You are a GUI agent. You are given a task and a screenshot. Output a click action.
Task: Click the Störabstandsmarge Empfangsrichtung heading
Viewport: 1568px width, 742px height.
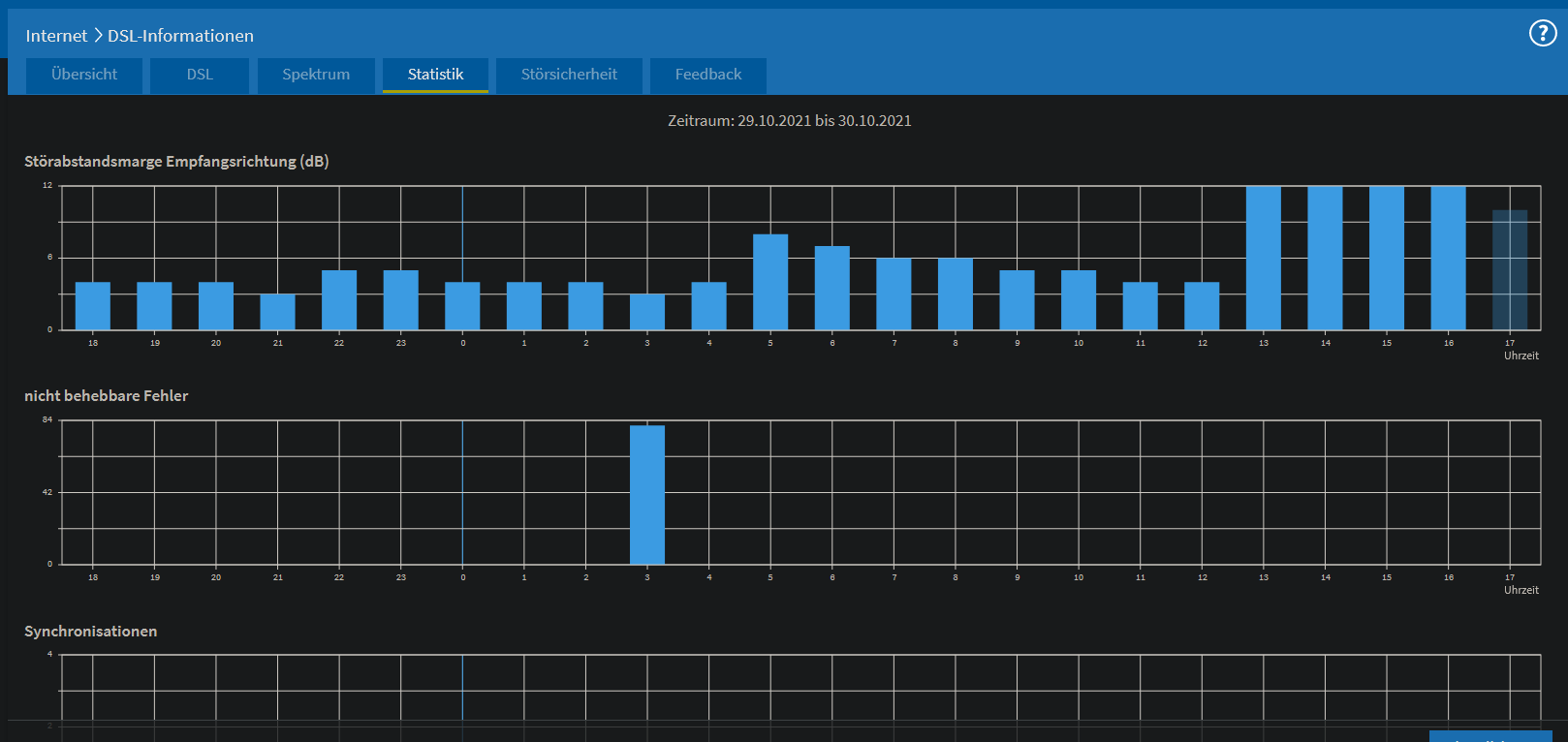click(x=176, y=162)
